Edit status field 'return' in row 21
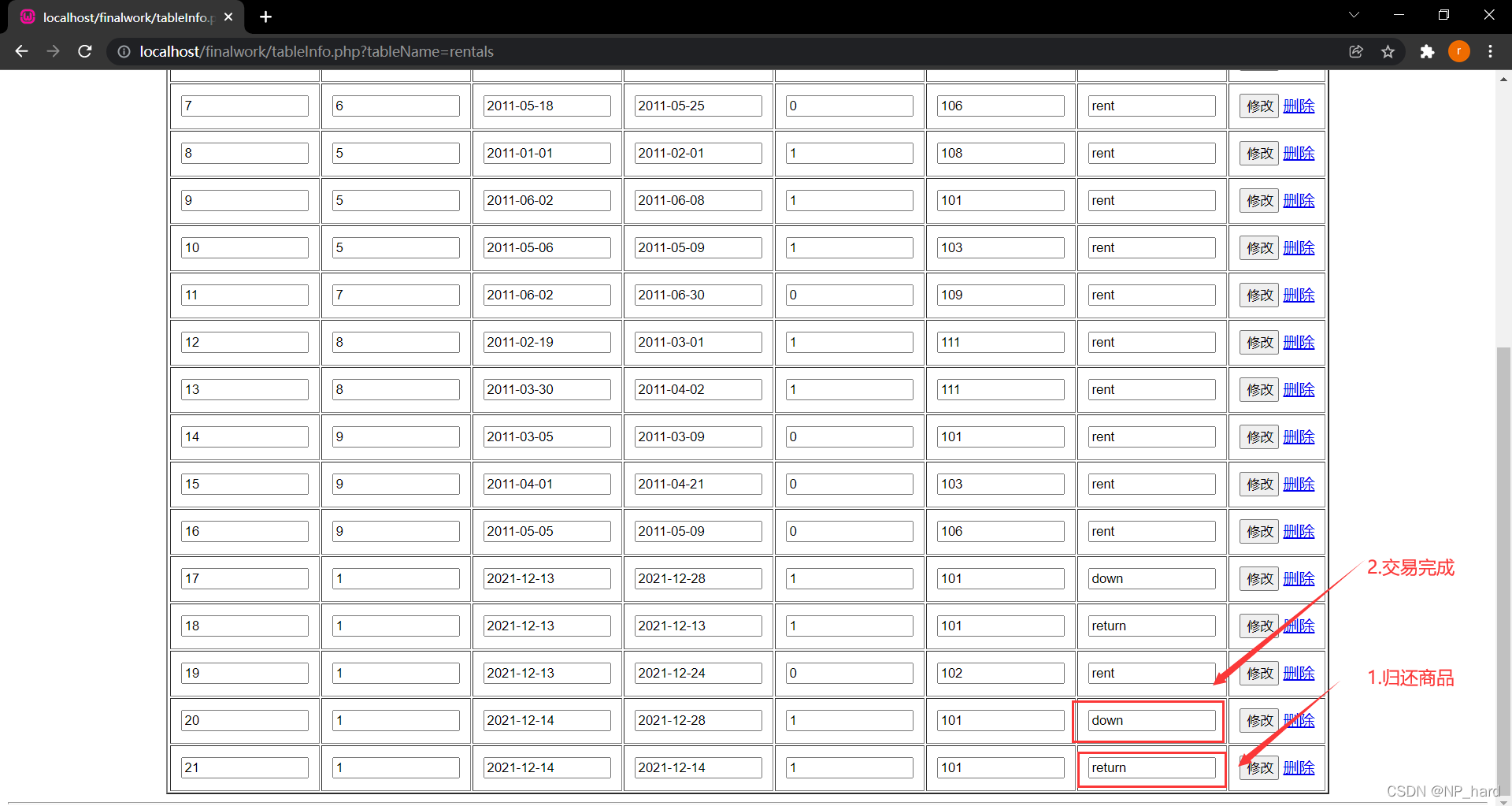 (x=1151, y=767)
